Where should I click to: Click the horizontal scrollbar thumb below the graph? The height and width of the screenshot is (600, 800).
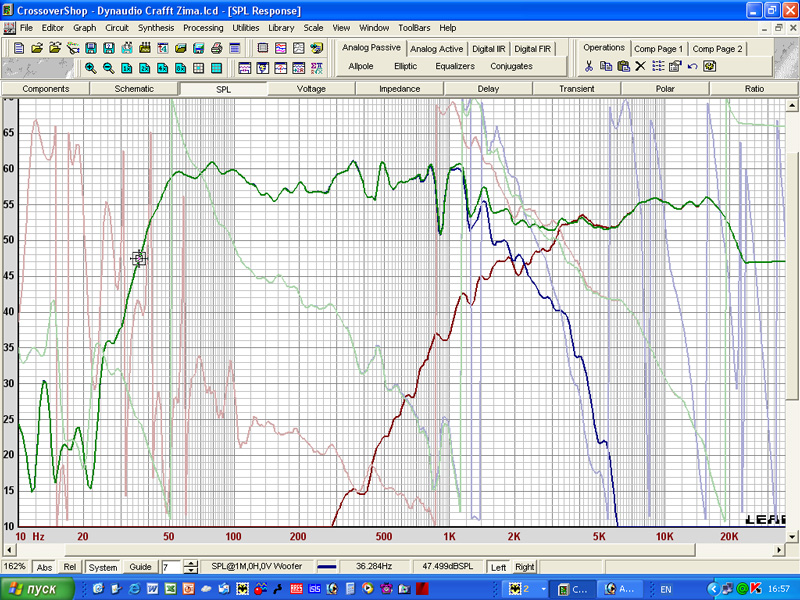[x=380, y=550]
